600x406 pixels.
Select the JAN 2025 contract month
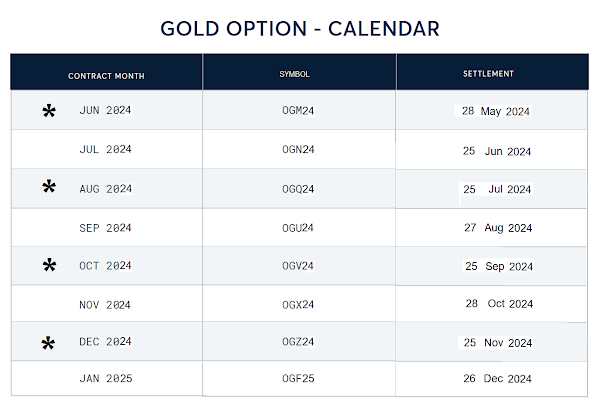point(105,378)
